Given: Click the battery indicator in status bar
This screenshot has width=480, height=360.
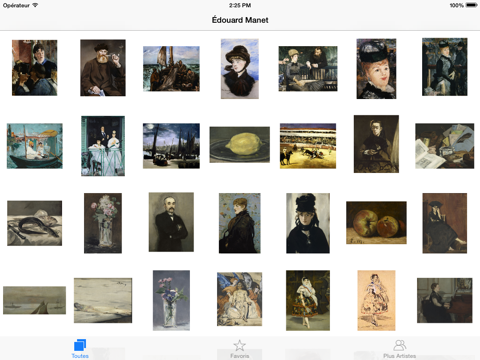Looking at the screenshot, I should coord(472,5).
